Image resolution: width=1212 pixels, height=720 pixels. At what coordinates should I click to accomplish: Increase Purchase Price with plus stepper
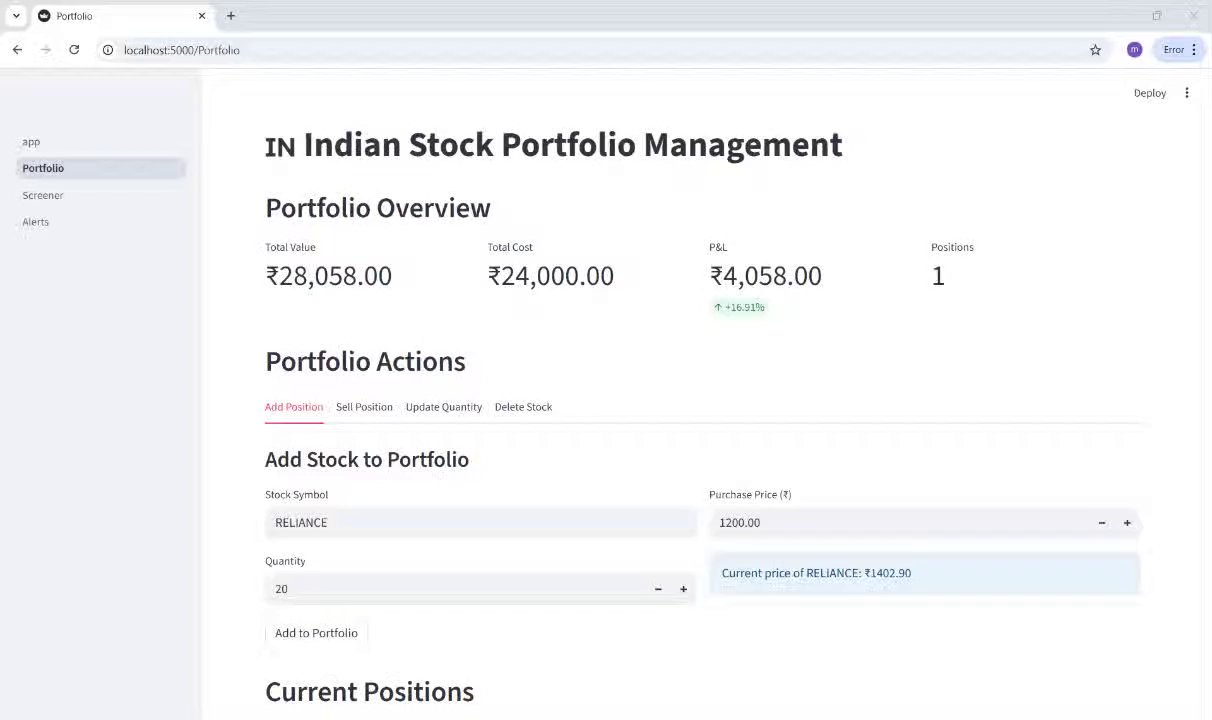(1127, 523)
